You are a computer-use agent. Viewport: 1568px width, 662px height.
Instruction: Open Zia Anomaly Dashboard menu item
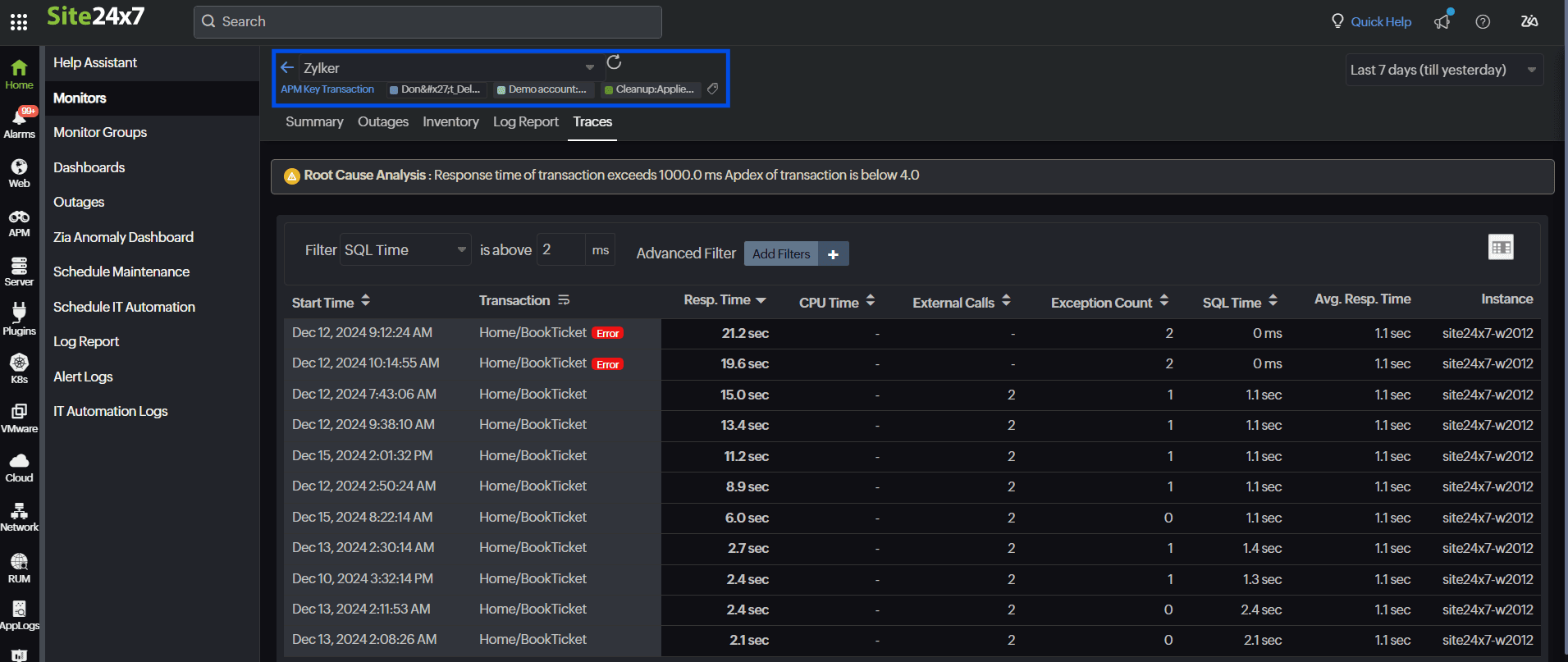coord(123,237)
